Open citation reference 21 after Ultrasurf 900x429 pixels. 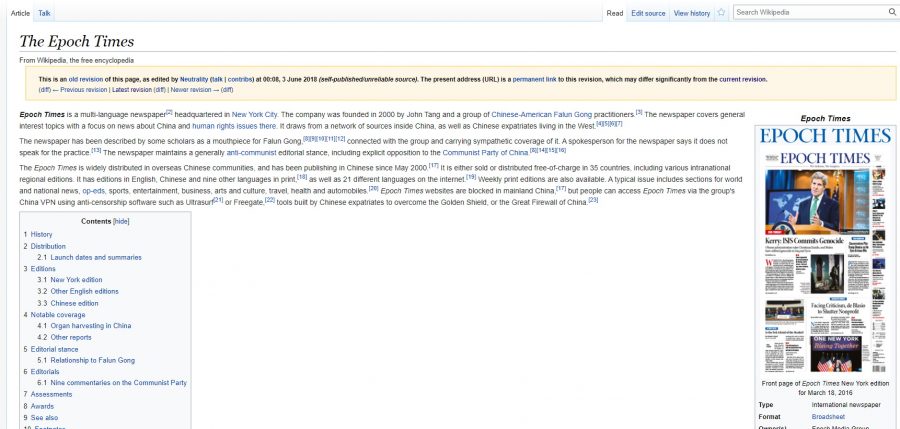point(218,199)
